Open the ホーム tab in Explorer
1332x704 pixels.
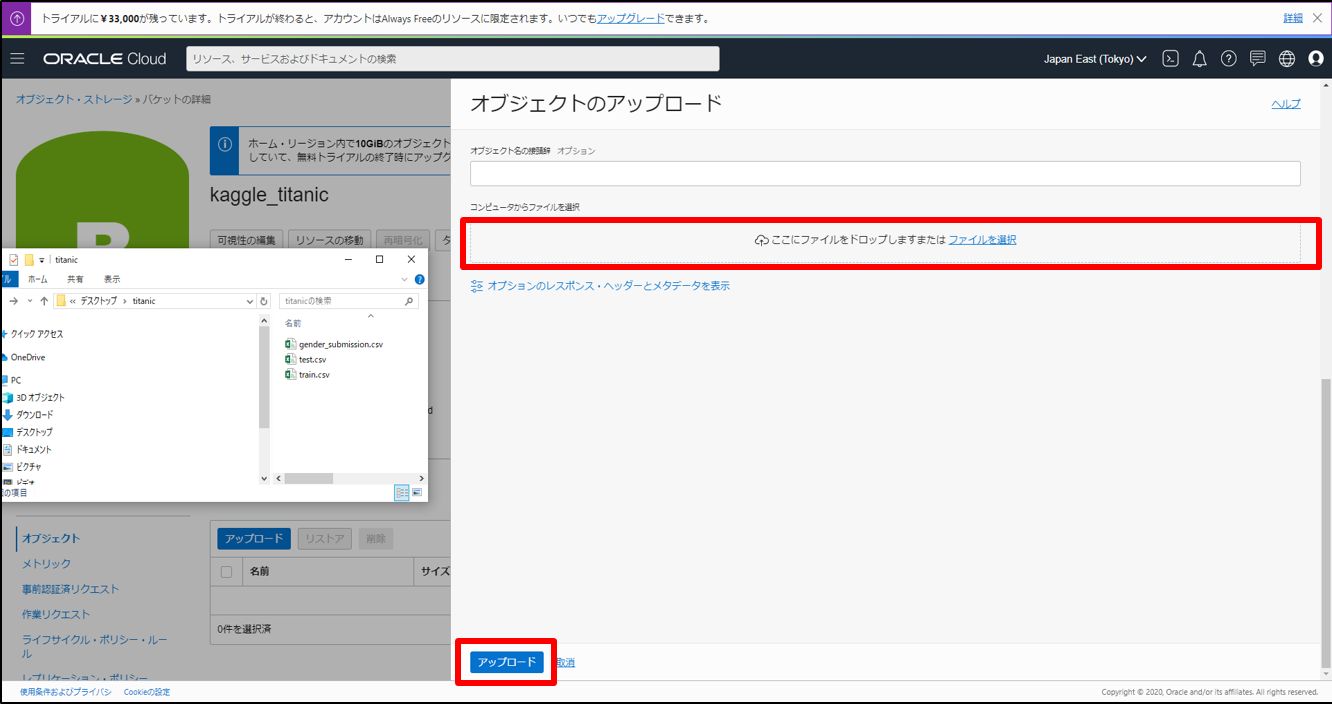pos(37,279)
